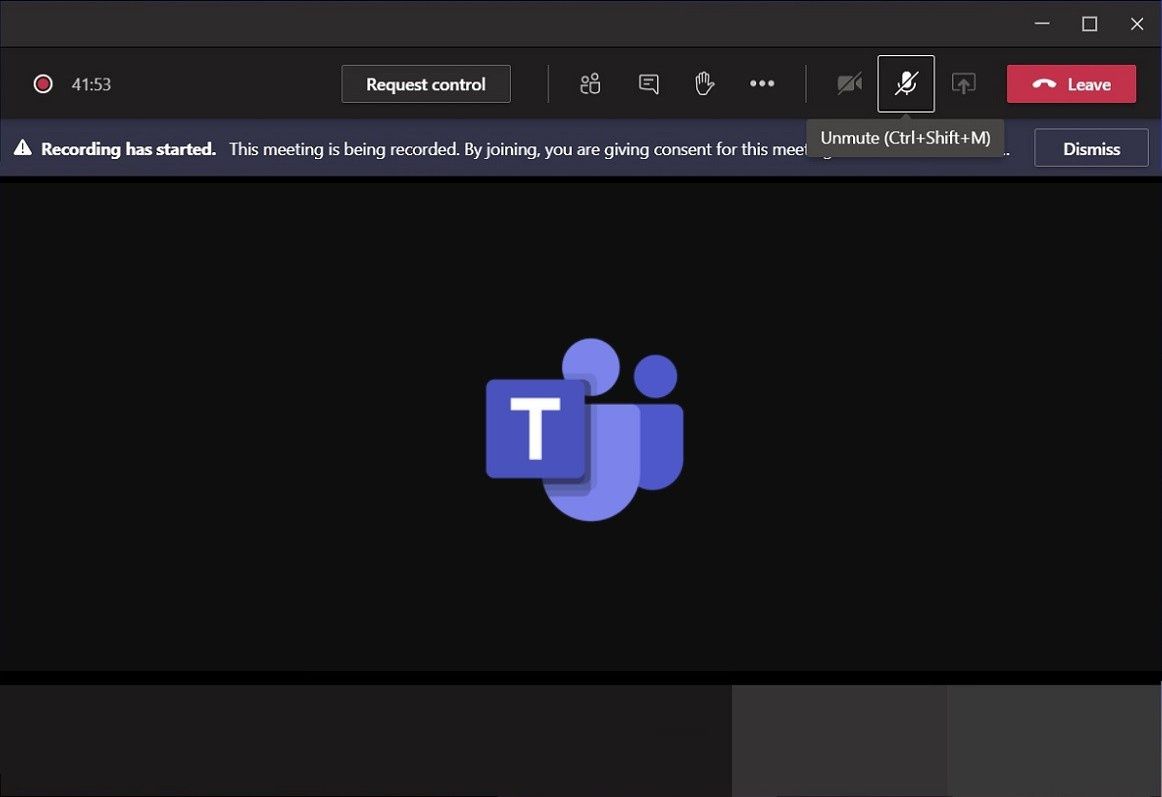
Task: Maximize the Teams meeting window
Action: pyautogui.click(x=1089, y=24)
